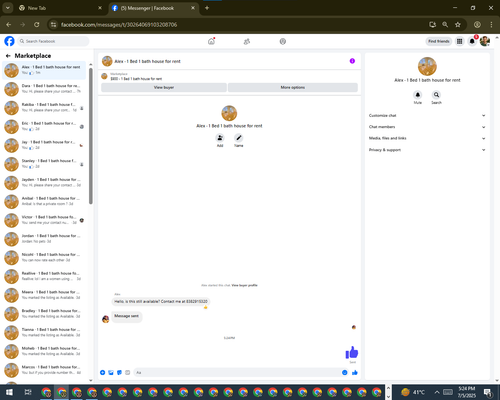Select the Messenger | Facebook tab

(153, 8)
